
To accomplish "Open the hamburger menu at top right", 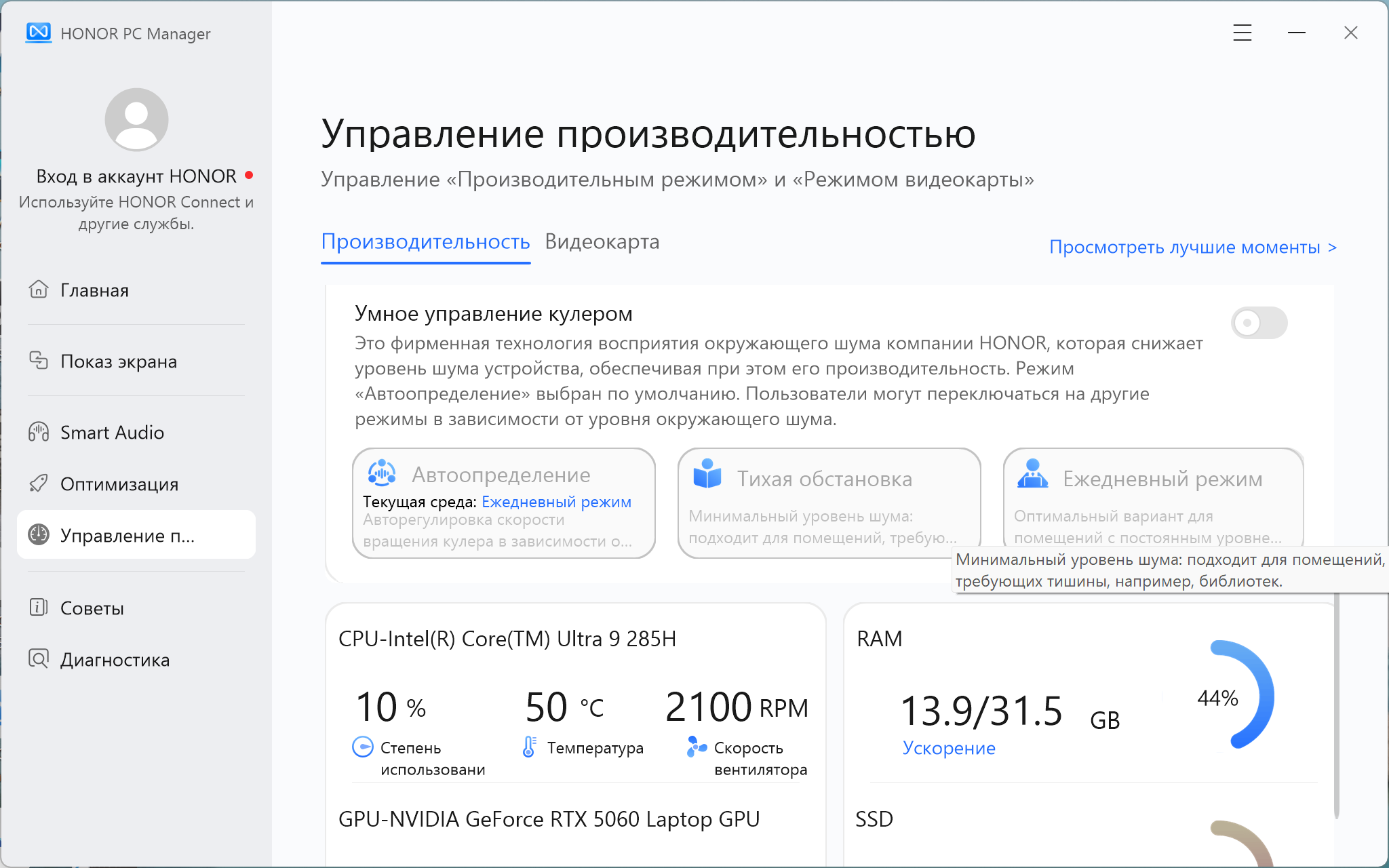I will click(x=1242, y=33).
